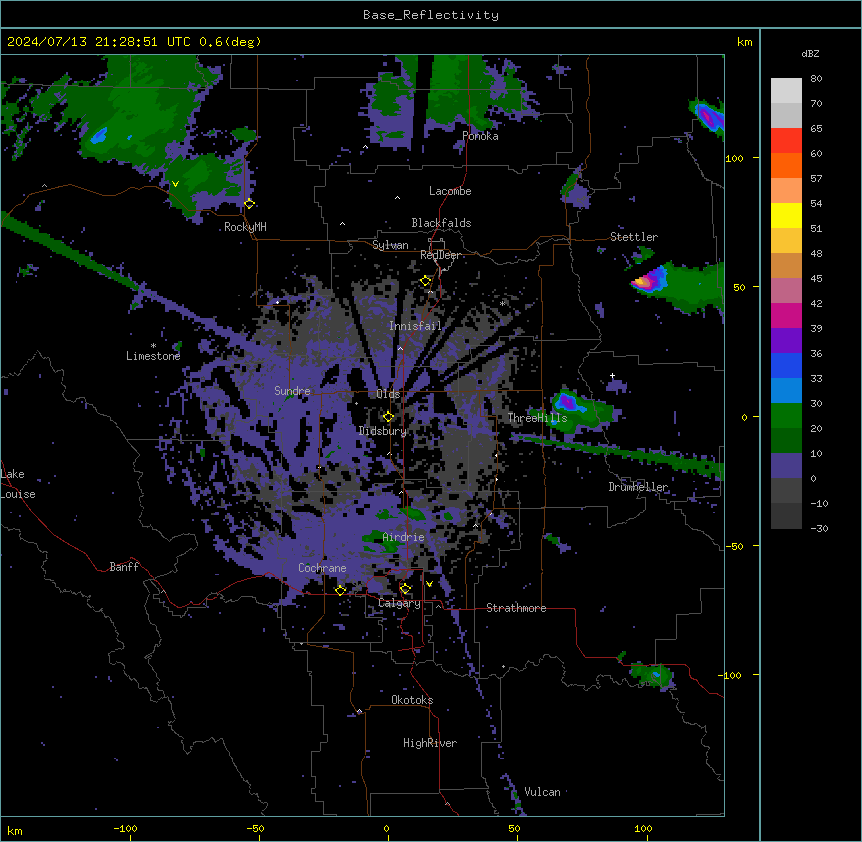Click the -50 tick on the horizontal km axis
The image size is (862, 842).
click(256, 828)
